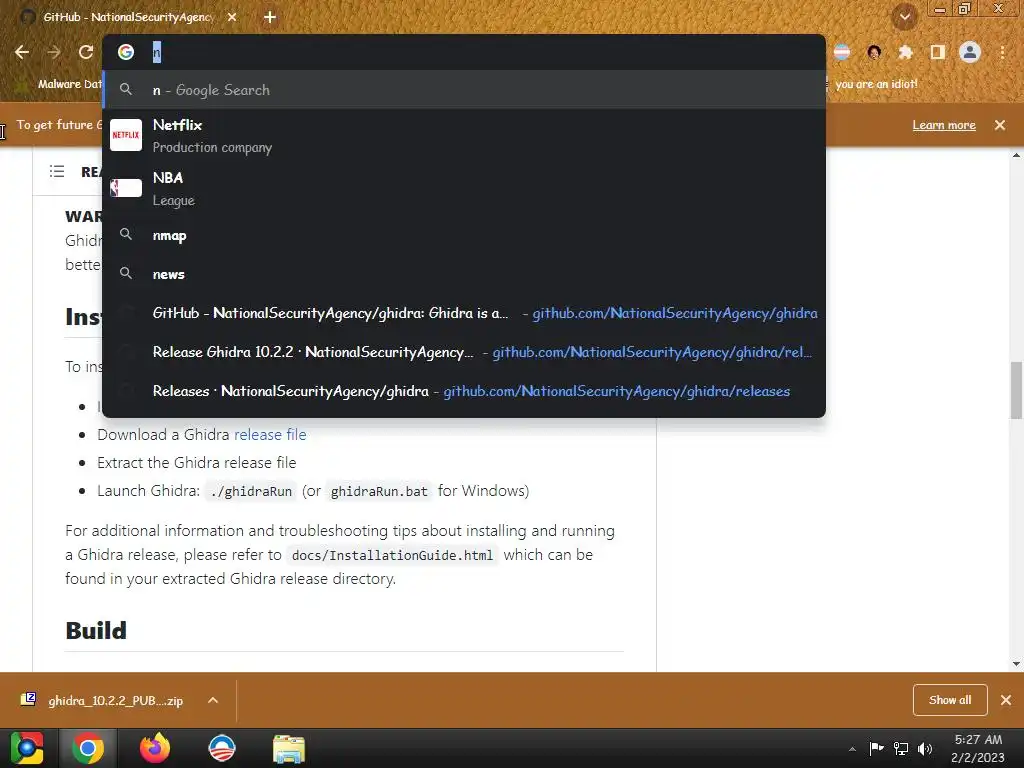Click the Chrome taskbar icon
Screen dimensions: 1024x768
(88, 748)
